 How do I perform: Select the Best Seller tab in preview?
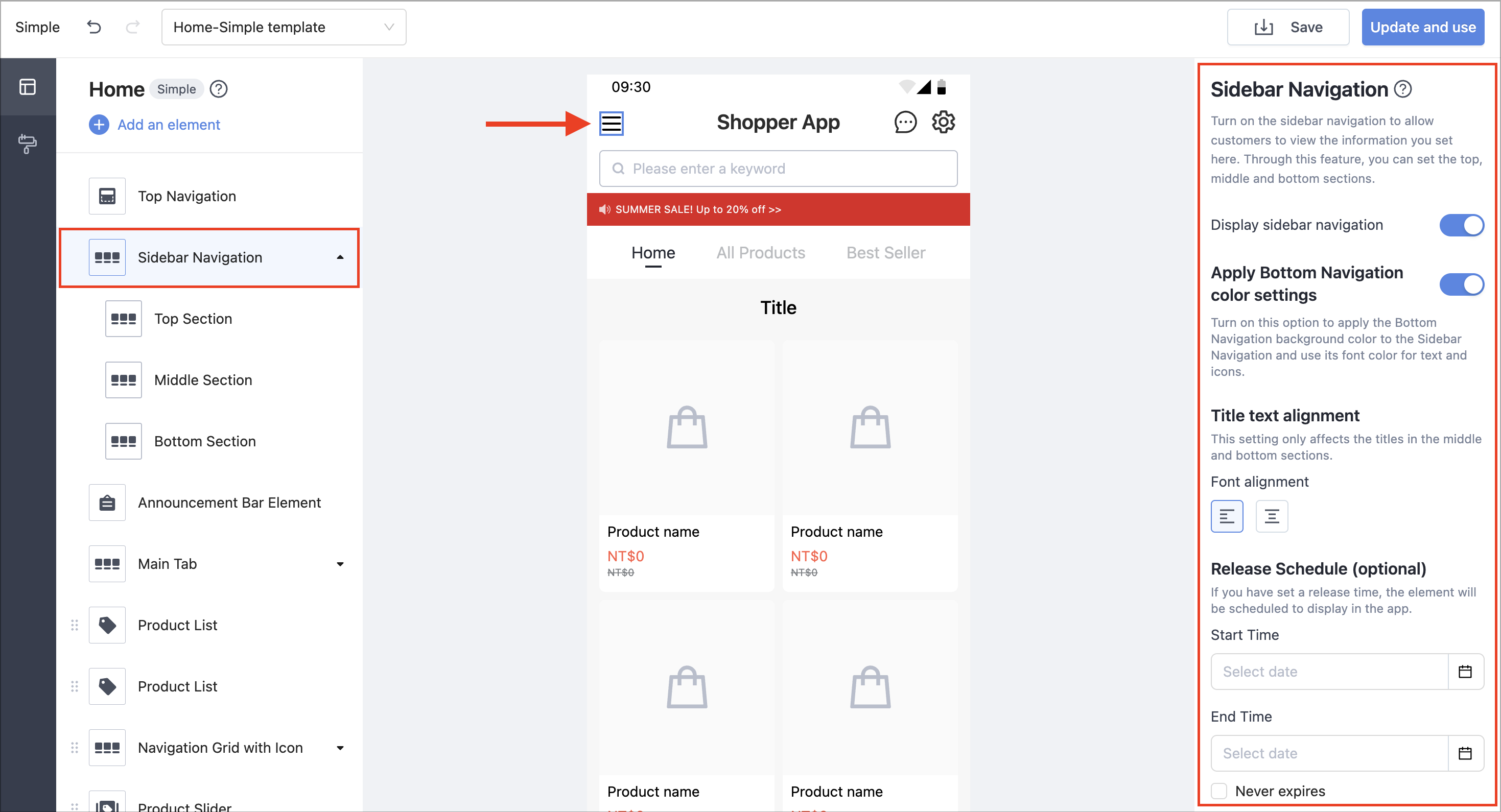886,253
